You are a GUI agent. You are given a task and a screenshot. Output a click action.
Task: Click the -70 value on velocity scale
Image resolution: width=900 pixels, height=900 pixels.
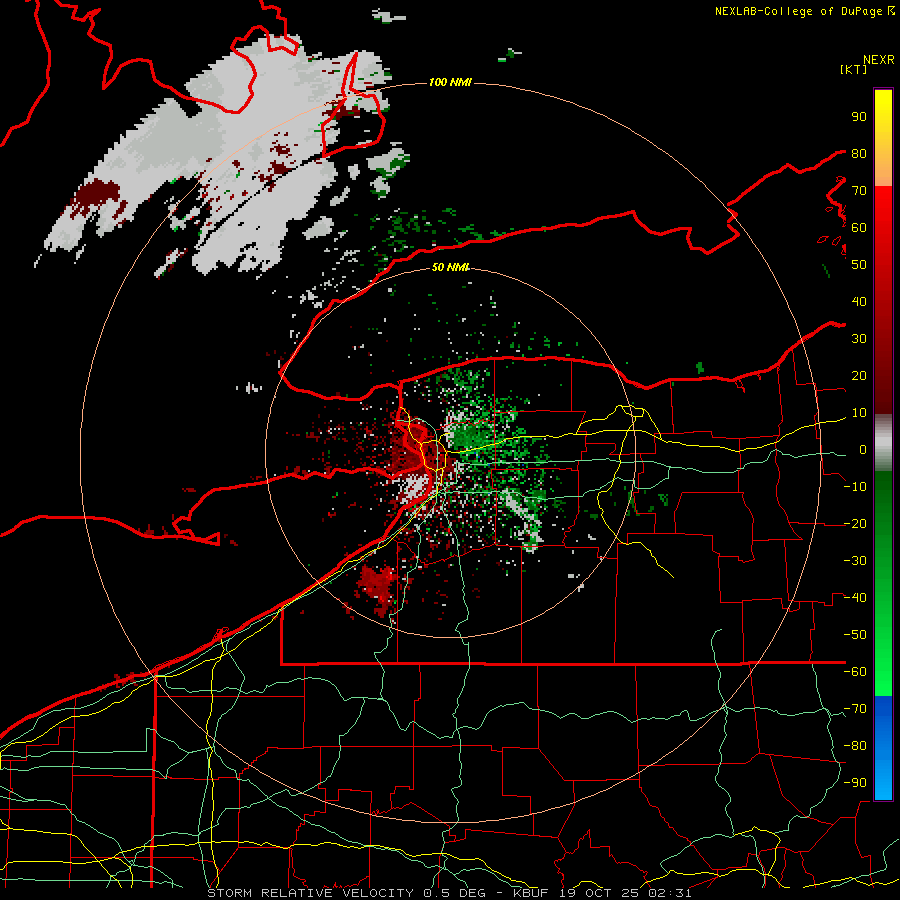coord(855,709)
